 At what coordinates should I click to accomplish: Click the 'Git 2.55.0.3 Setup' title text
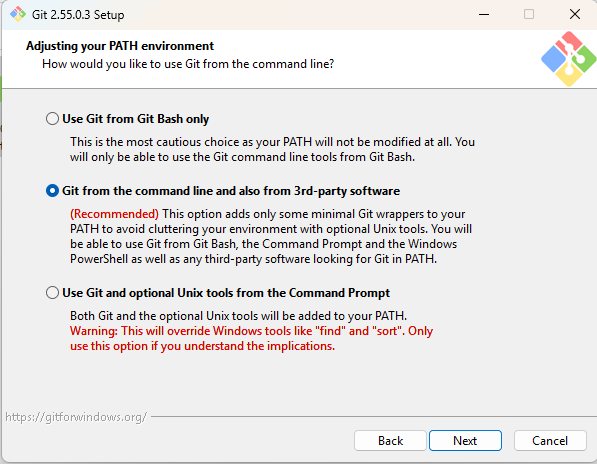pos(78,15)
